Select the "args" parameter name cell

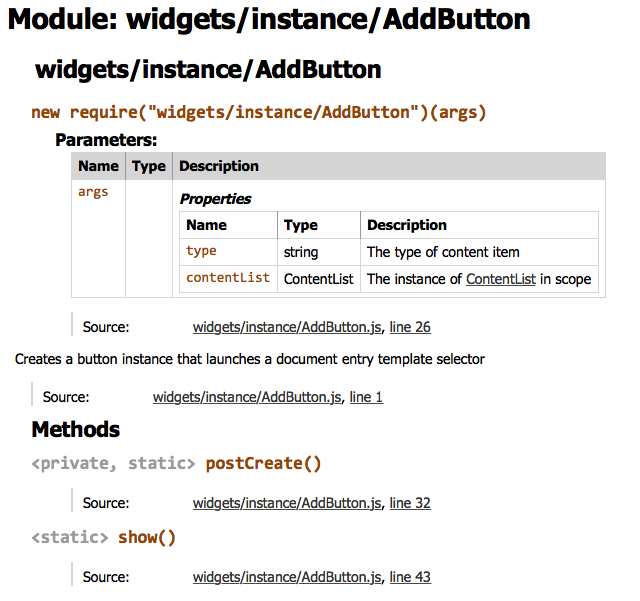tap(93, 192)
